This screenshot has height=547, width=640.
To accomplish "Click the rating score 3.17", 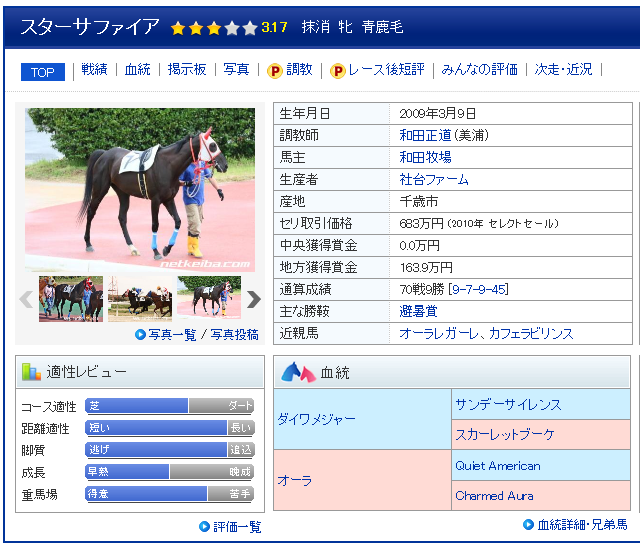I will [x=274, y=28].
